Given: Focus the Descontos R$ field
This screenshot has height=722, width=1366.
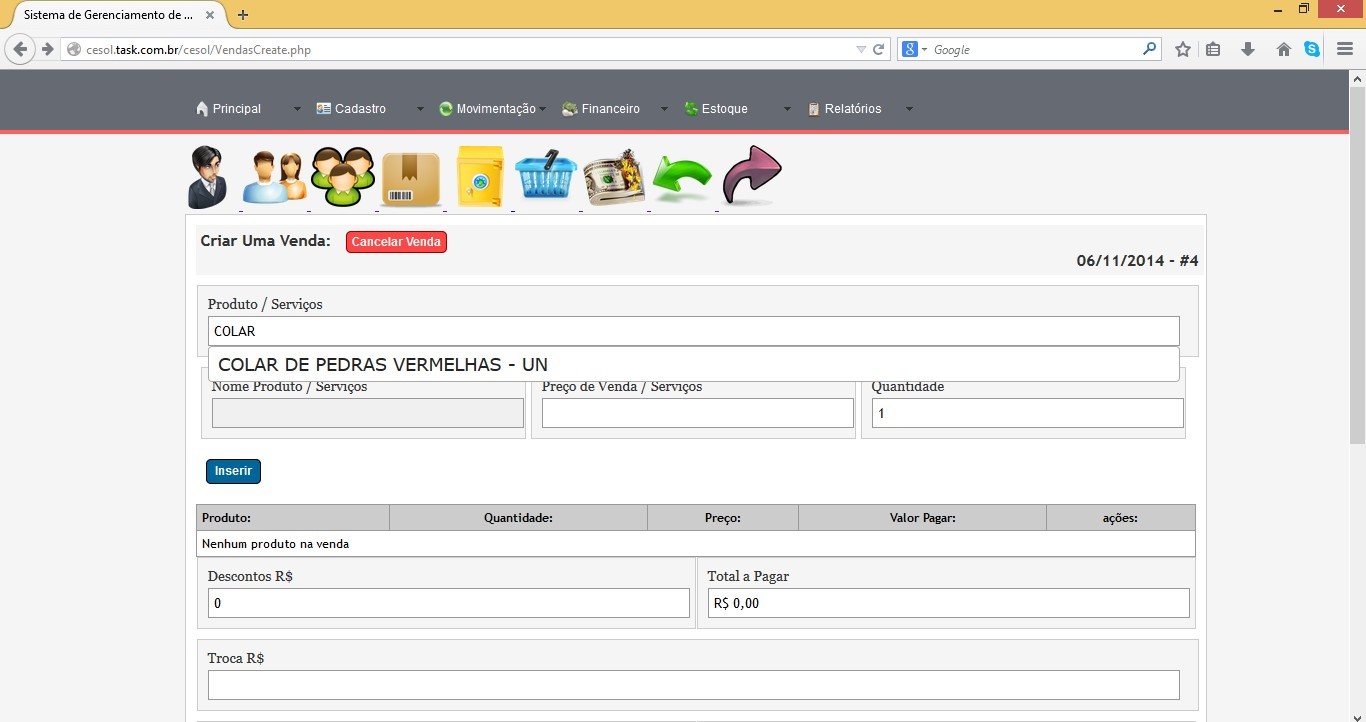Looking at the screenshot, I should pyautogui.click(x=448, y=603).
